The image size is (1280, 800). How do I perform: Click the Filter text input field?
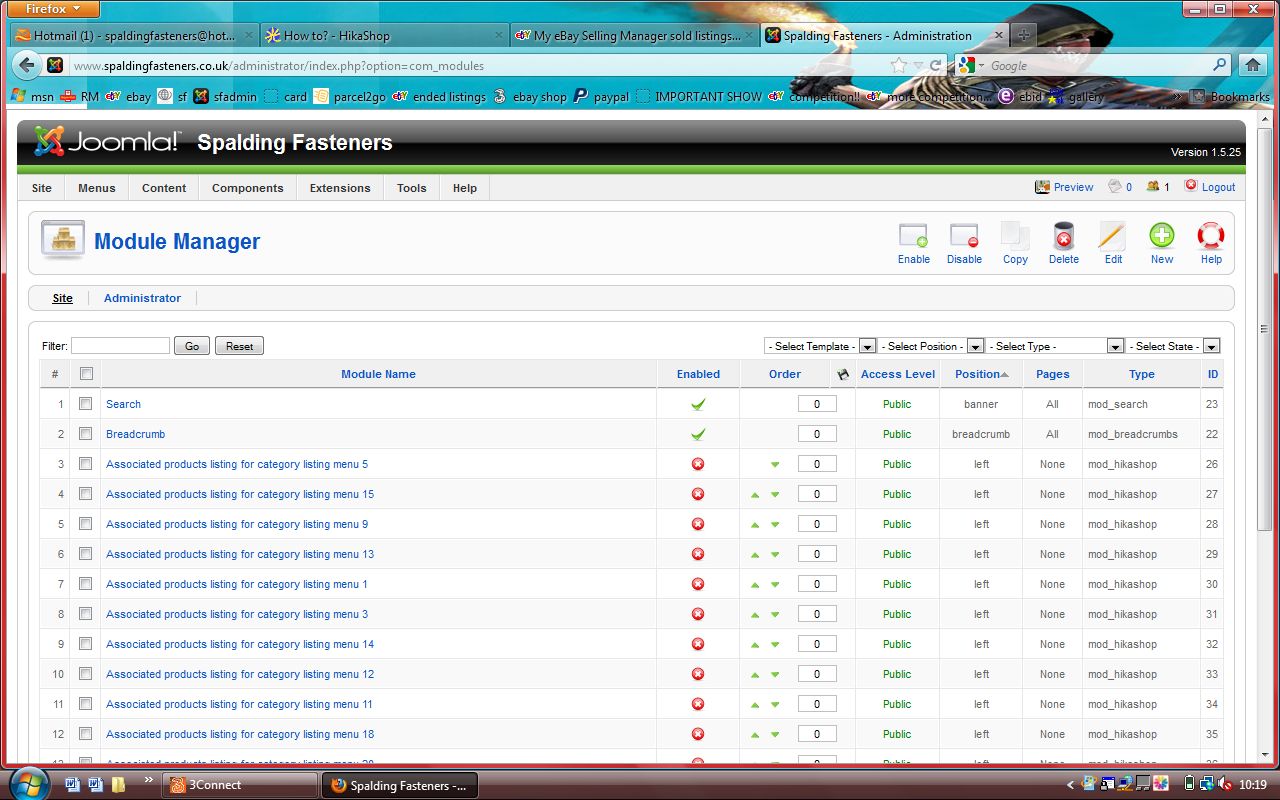(120, 346)
